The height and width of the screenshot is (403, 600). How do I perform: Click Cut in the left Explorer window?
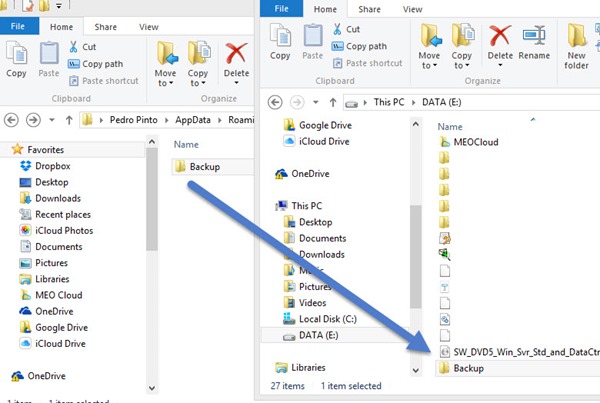tap(82, 47)
